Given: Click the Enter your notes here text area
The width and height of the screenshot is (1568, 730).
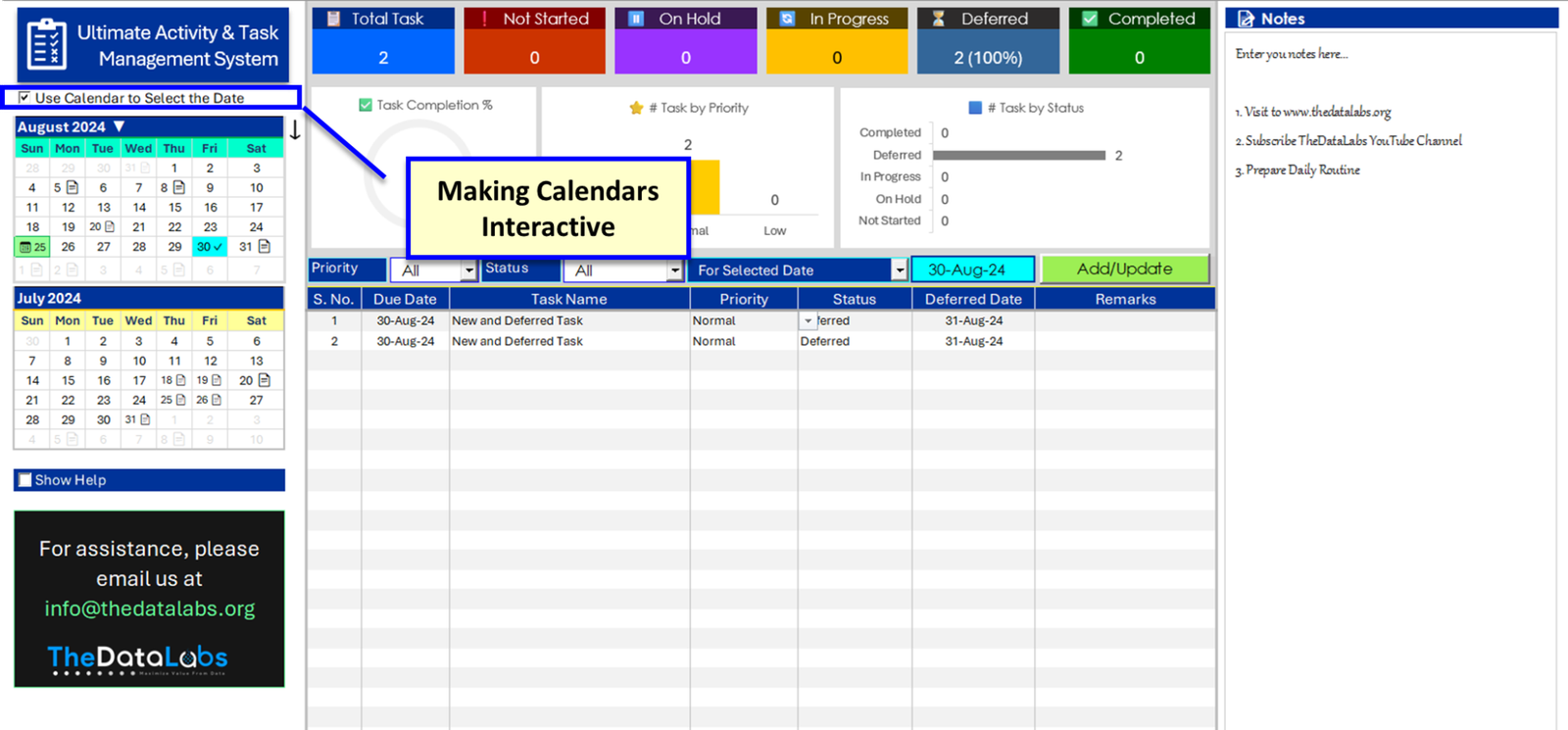Looking at the screenshot, I should 1292,54.
